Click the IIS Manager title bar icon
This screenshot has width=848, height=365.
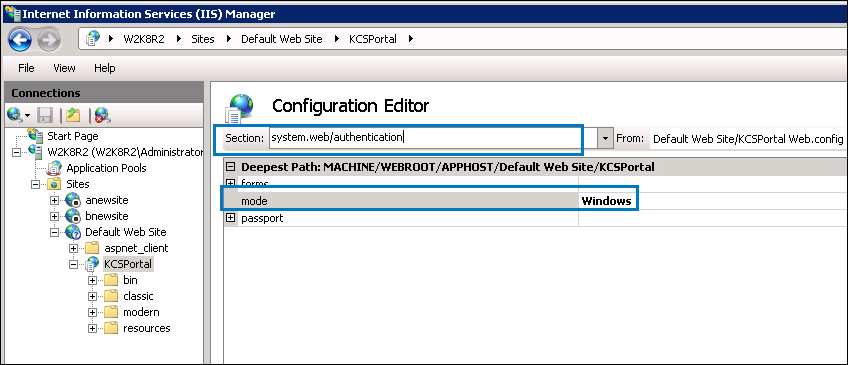12,13
